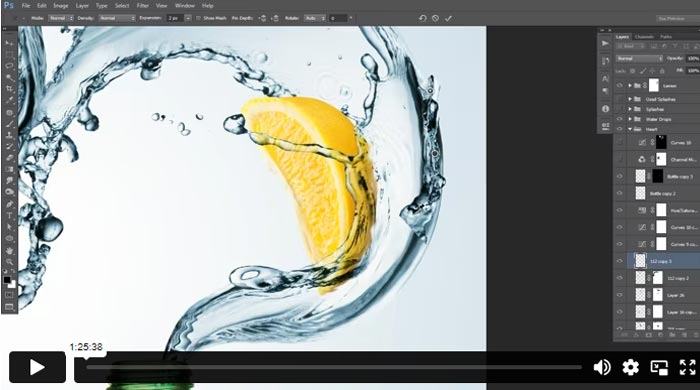Open the File menu
This screenshot has height=390, width=700.
click(x=26, y=6)
